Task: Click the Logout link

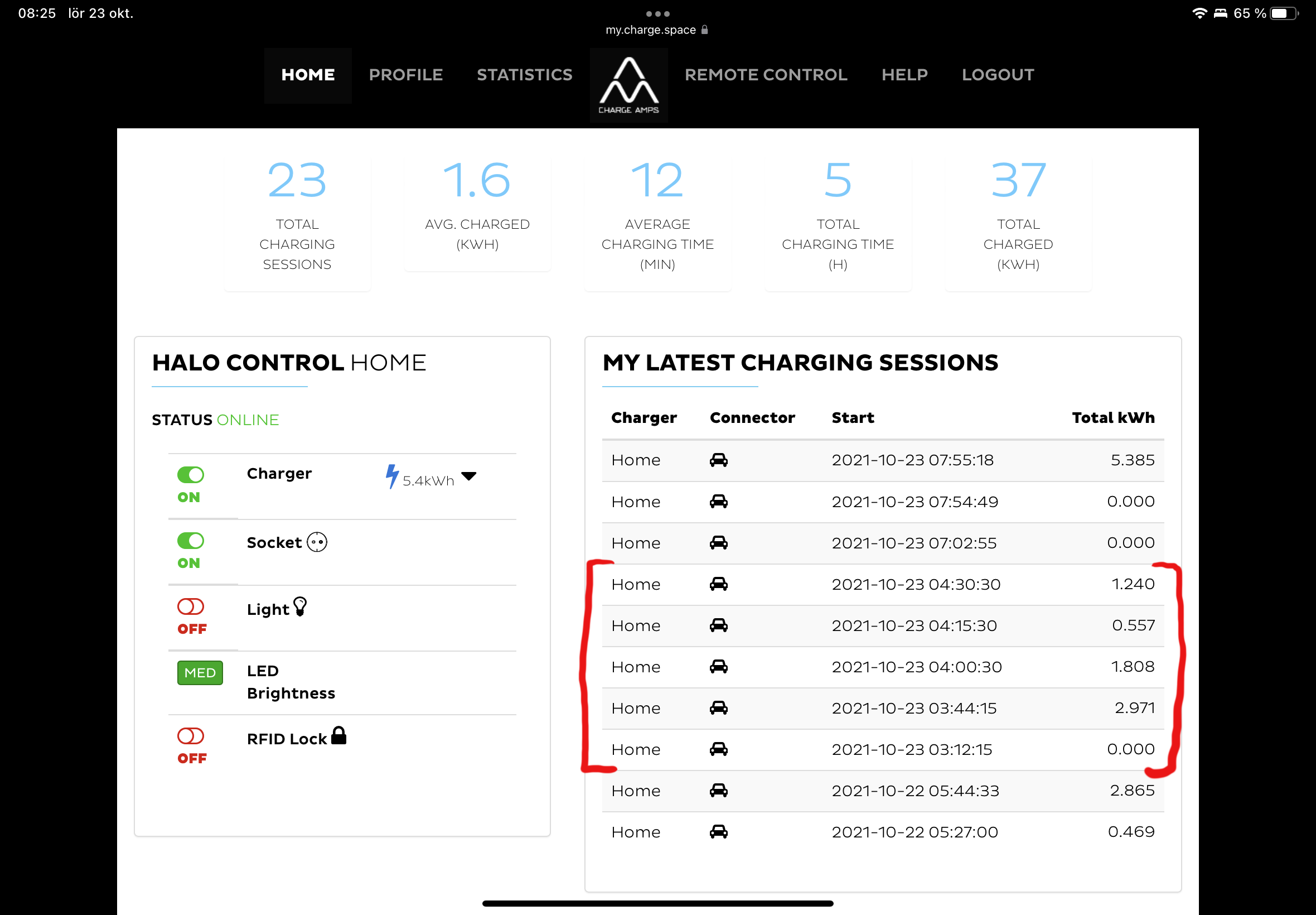Action: (x=998, y=75)
